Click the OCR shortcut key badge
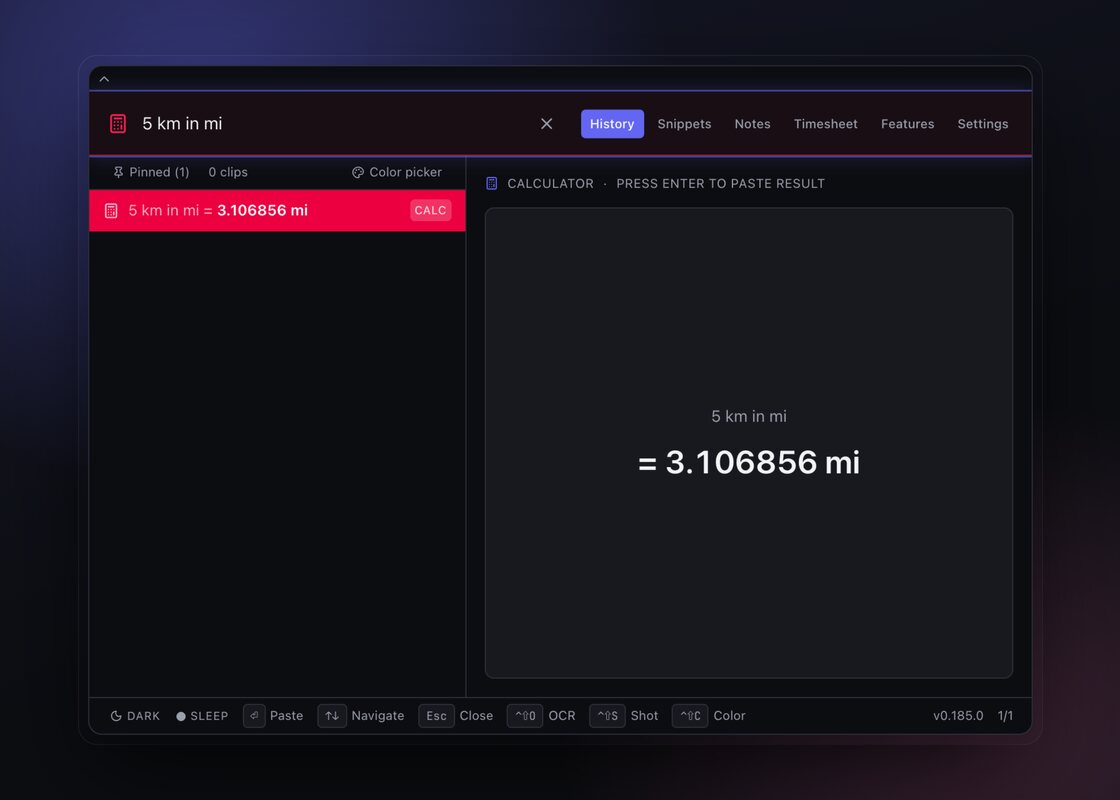 [525, 716]
